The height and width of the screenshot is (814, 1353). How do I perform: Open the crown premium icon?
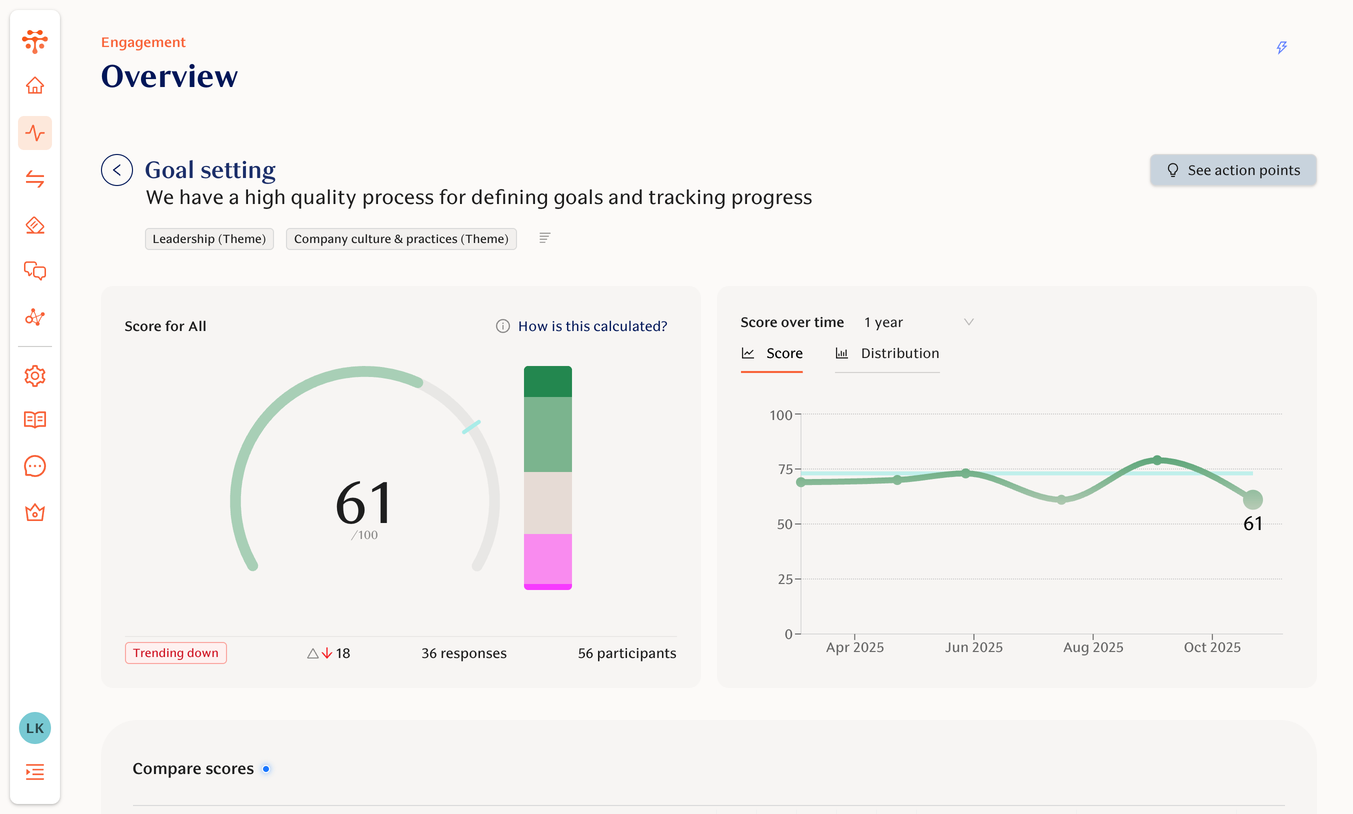(x=35, y=512)
